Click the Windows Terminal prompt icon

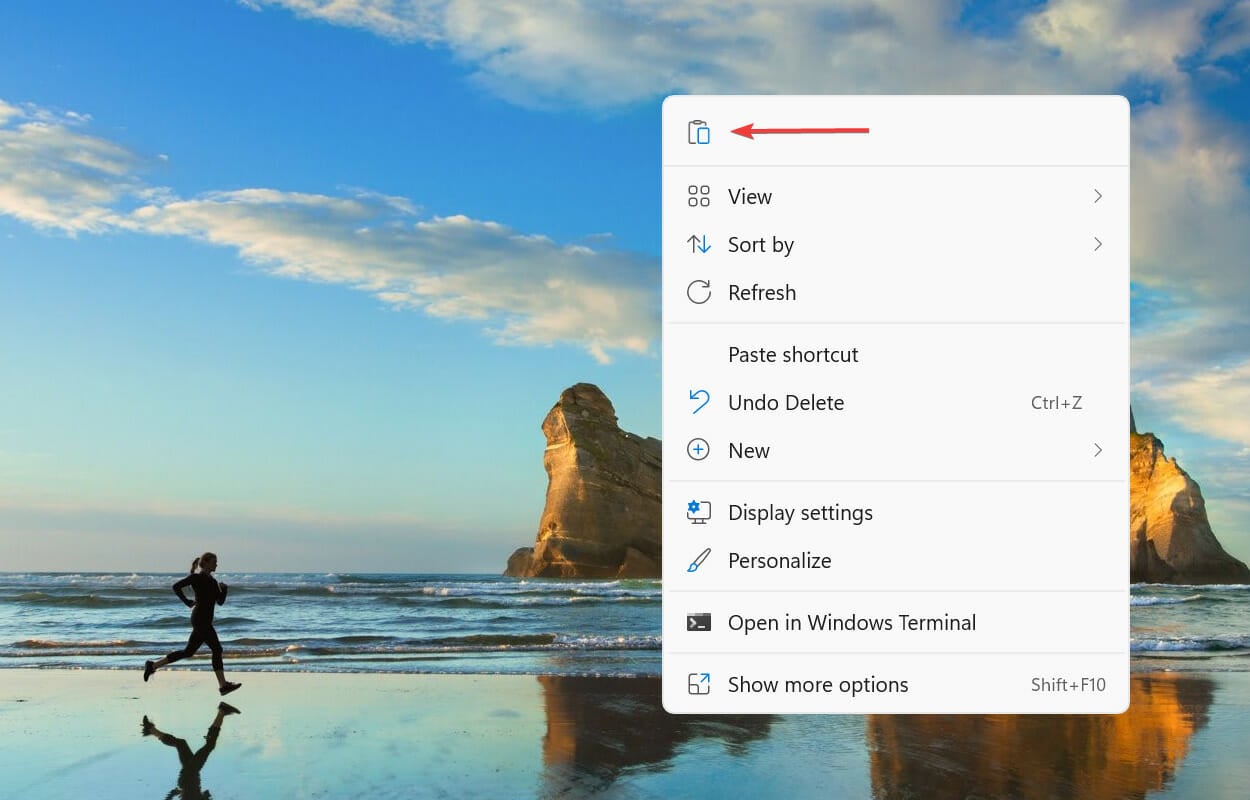[x=699, y=622]
